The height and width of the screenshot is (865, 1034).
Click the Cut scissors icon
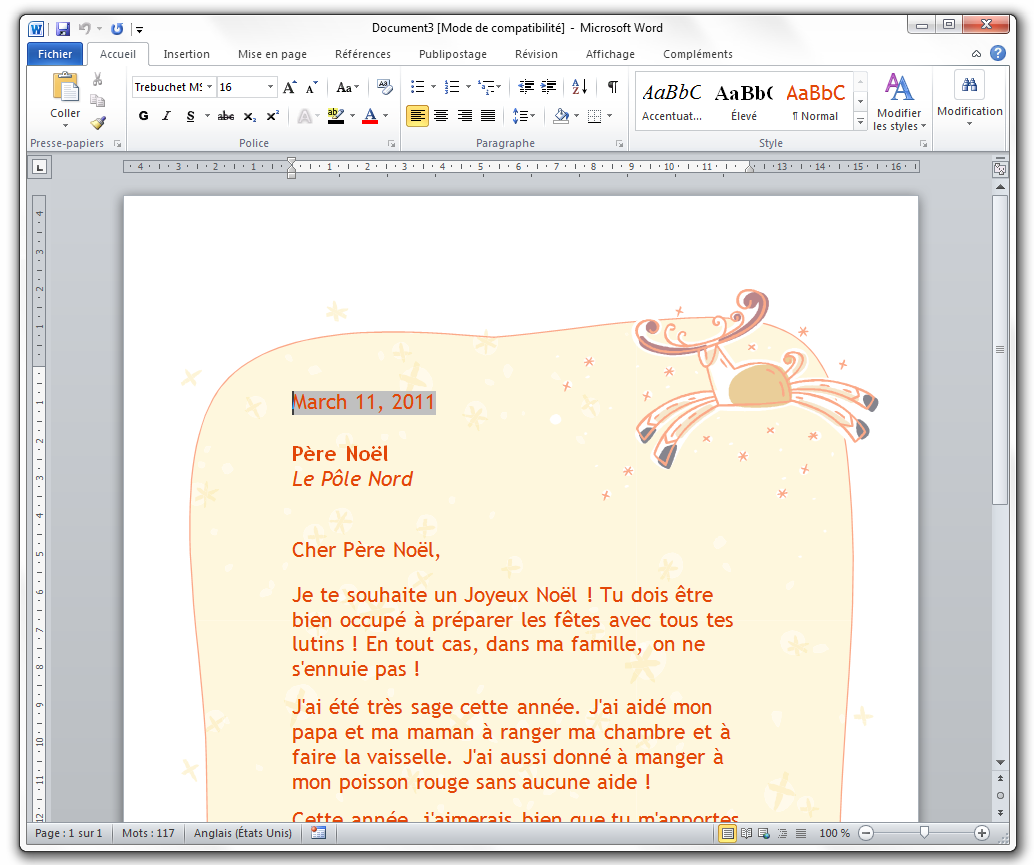[x=97, y=79]
